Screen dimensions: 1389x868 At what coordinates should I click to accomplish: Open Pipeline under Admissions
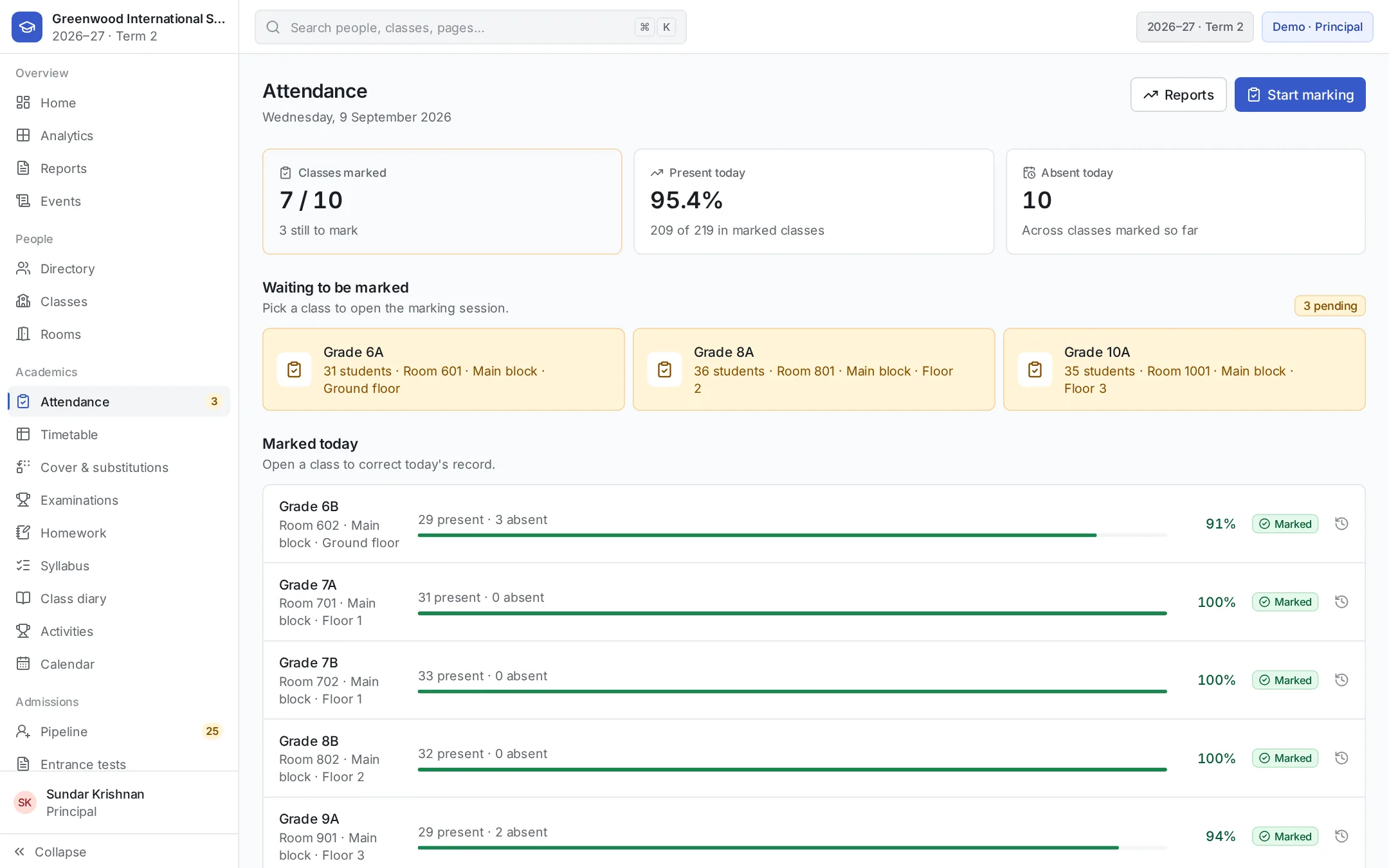119,732
